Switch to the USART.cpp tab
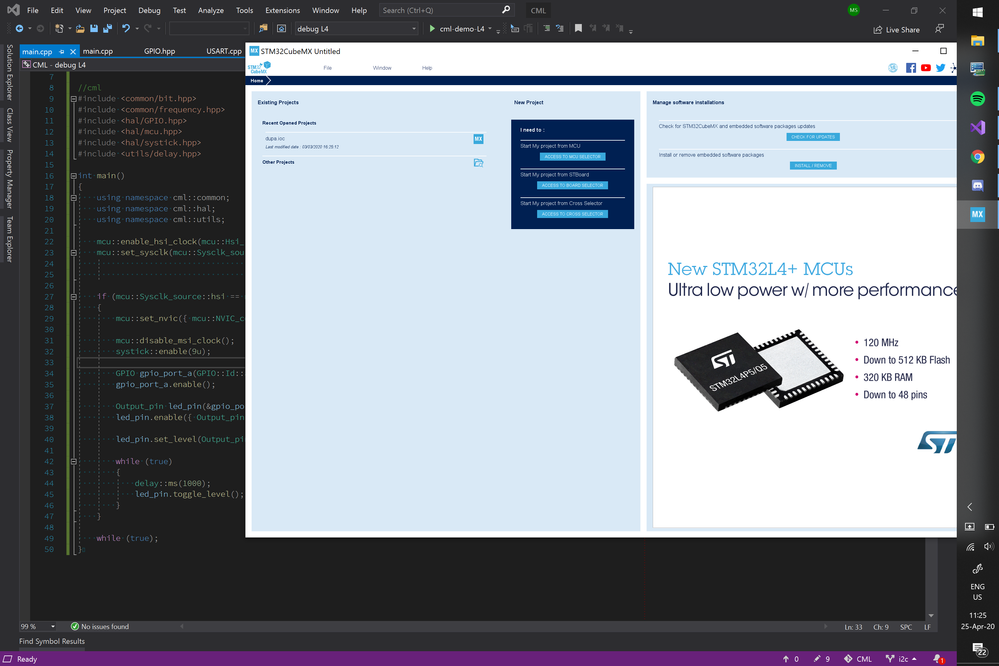This screenshot has height=666, width=999. tap(224, 51)
